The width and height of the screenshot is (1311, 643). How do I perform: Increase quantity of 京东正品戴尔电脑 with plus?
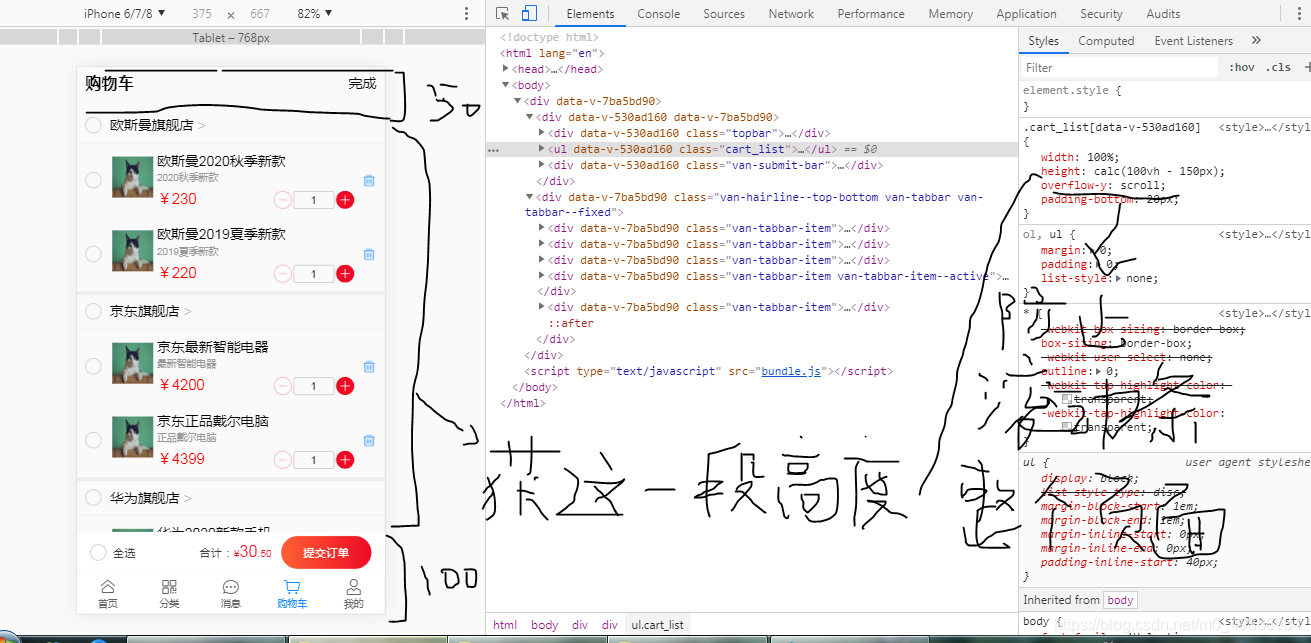tap(345, 460)
